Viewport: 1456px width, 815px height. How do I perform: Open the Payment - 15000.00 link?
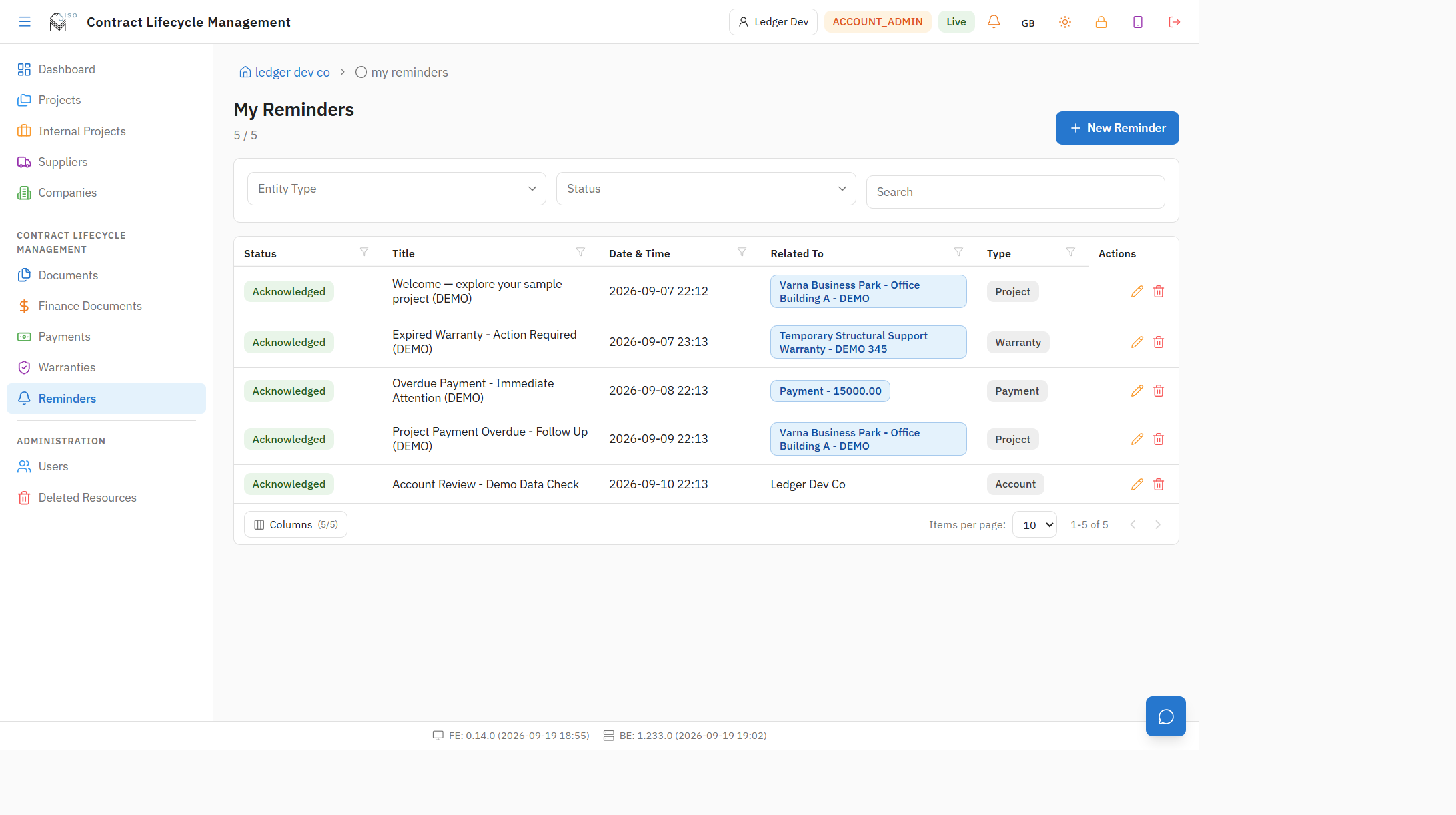coord(830,391)
